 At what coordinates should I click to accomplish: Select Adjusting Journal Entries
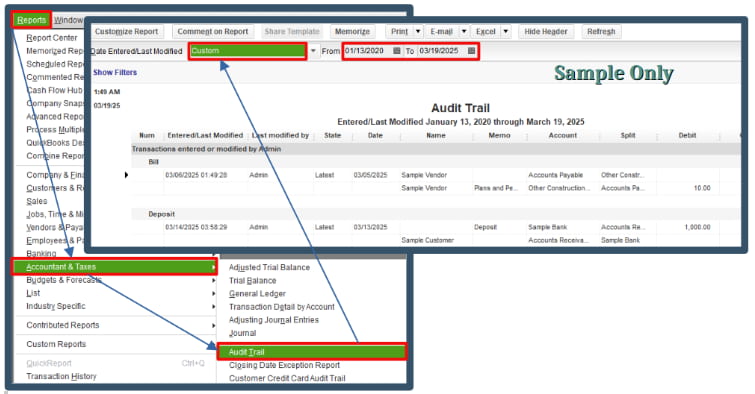[273, 320]
